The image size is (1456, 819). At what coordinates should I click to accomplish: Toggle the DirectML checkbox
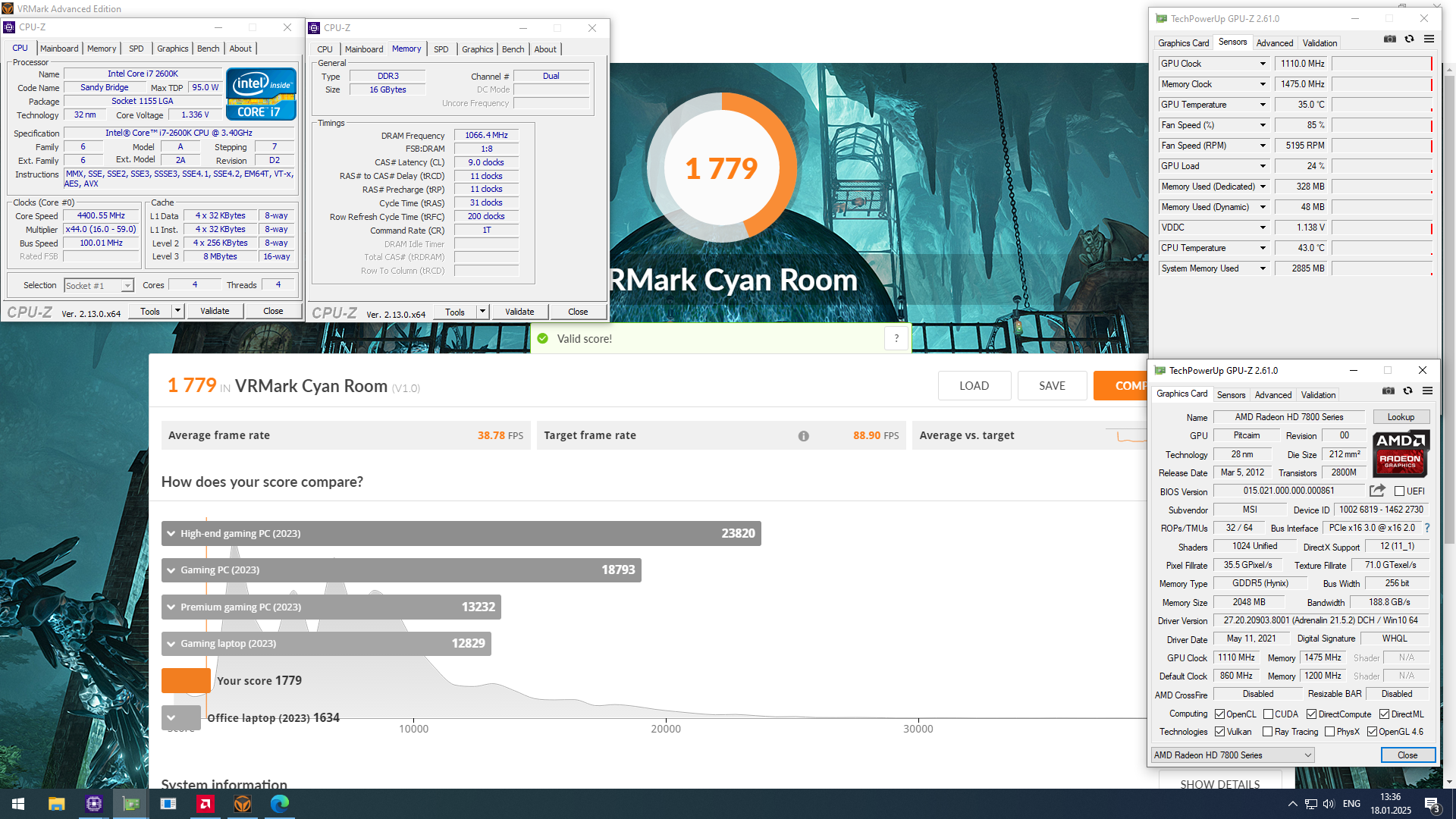pos(1384,714)
